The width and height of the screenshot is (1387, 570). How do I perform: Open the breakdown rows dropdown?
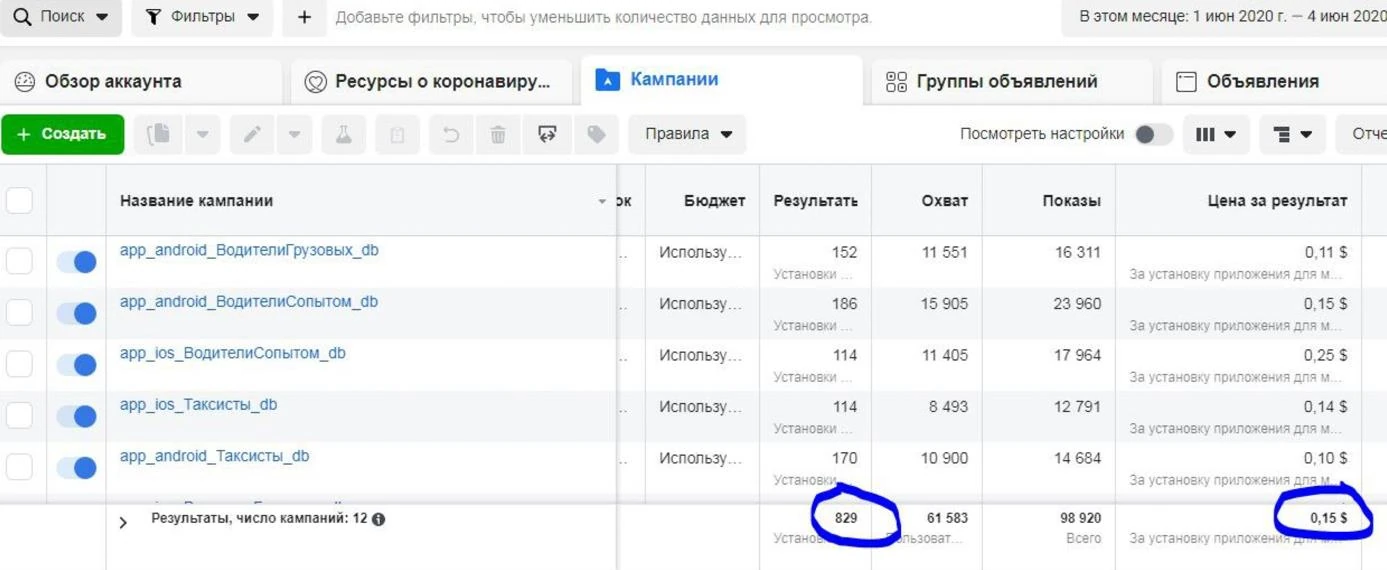pyautogui.click(x=1292, y=134)
